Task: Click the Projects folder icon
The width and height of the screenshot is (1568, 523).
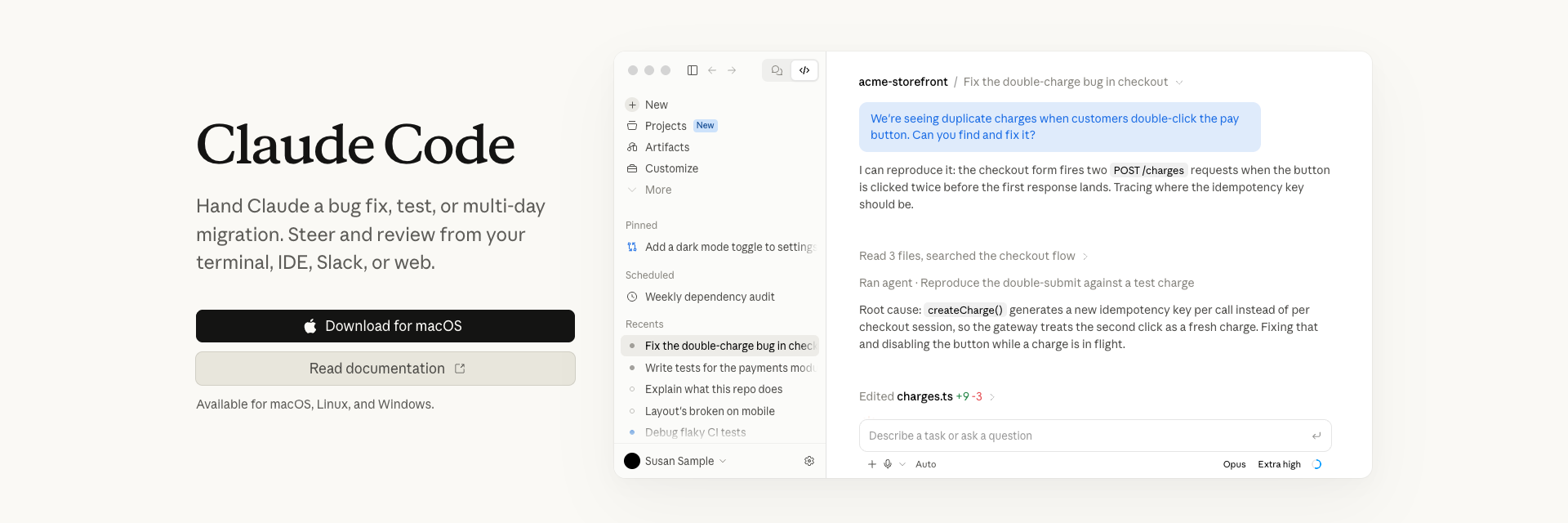Action: pos(632,126)
